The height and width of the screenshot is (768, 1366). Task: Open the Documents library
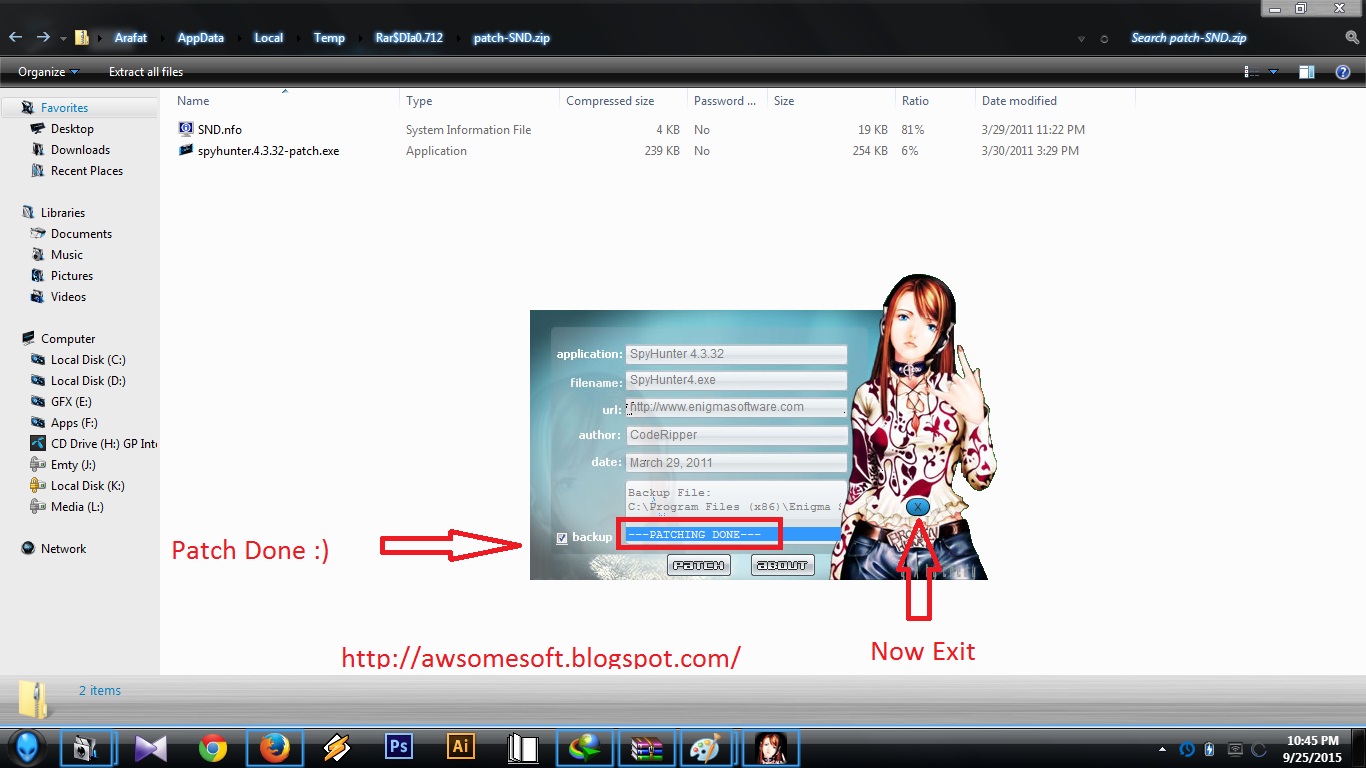point(81,234)
